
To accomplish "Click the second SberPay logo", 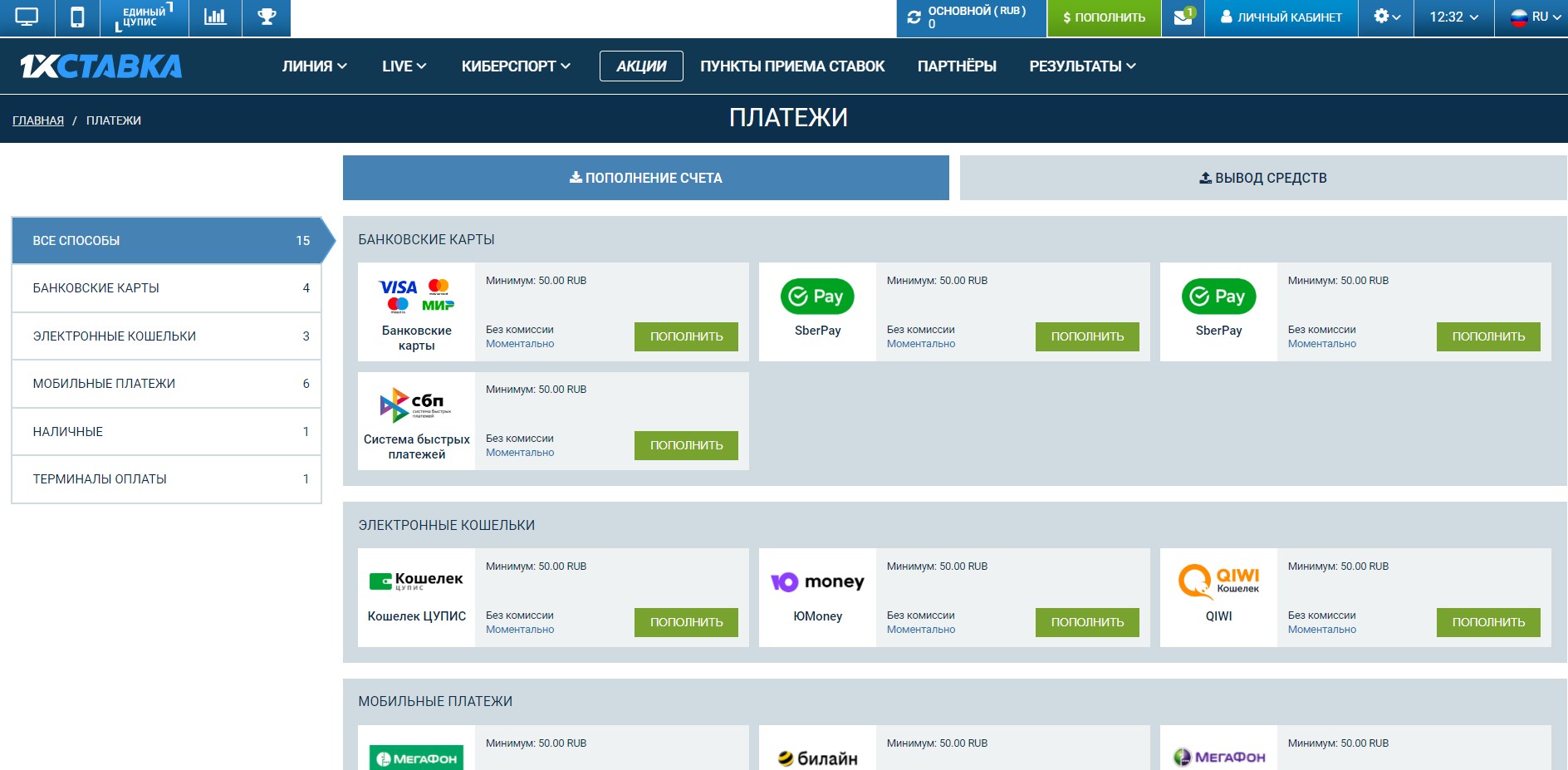I will point(1218,297).
